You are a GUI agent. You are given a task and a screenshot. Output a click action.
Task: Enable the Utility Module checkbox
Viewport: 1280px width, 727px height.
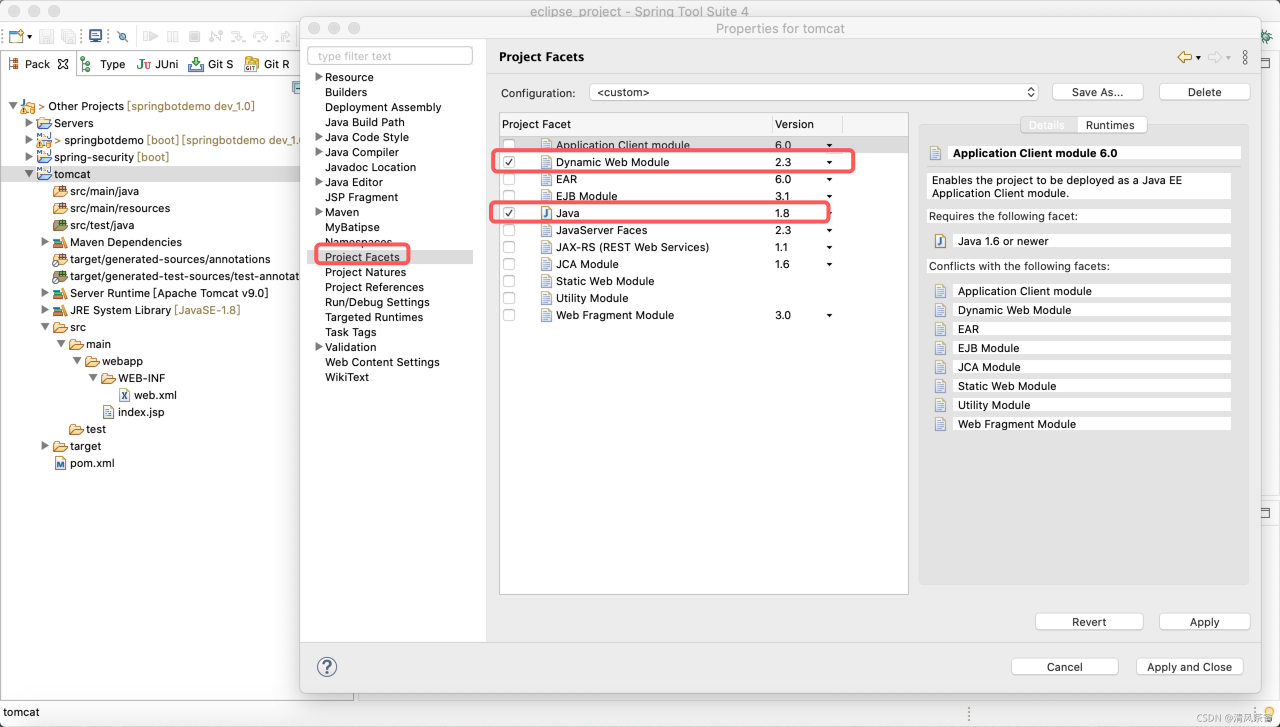tap(509, 298)
